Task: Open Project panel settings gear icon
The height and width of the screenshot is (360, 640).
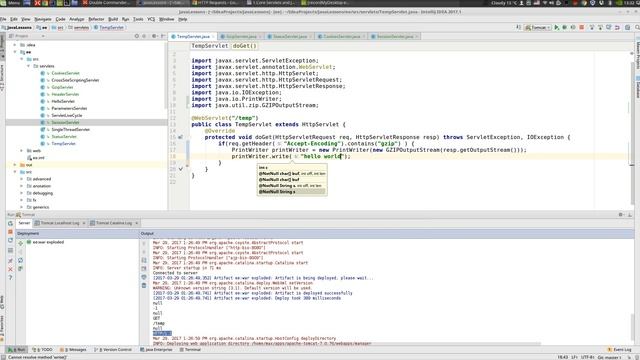Action: (154, 36)
